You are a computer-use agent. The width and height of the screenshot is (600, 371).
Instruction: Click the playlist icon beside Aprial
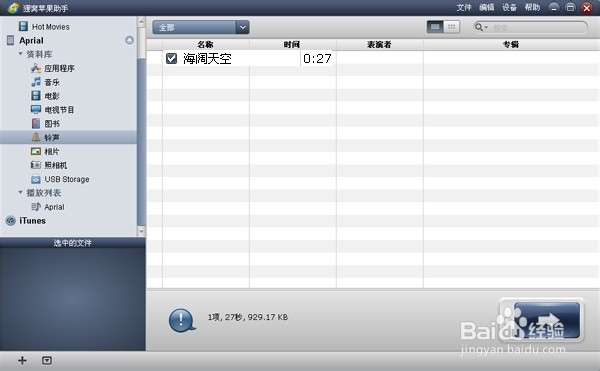tap(36, 207)
